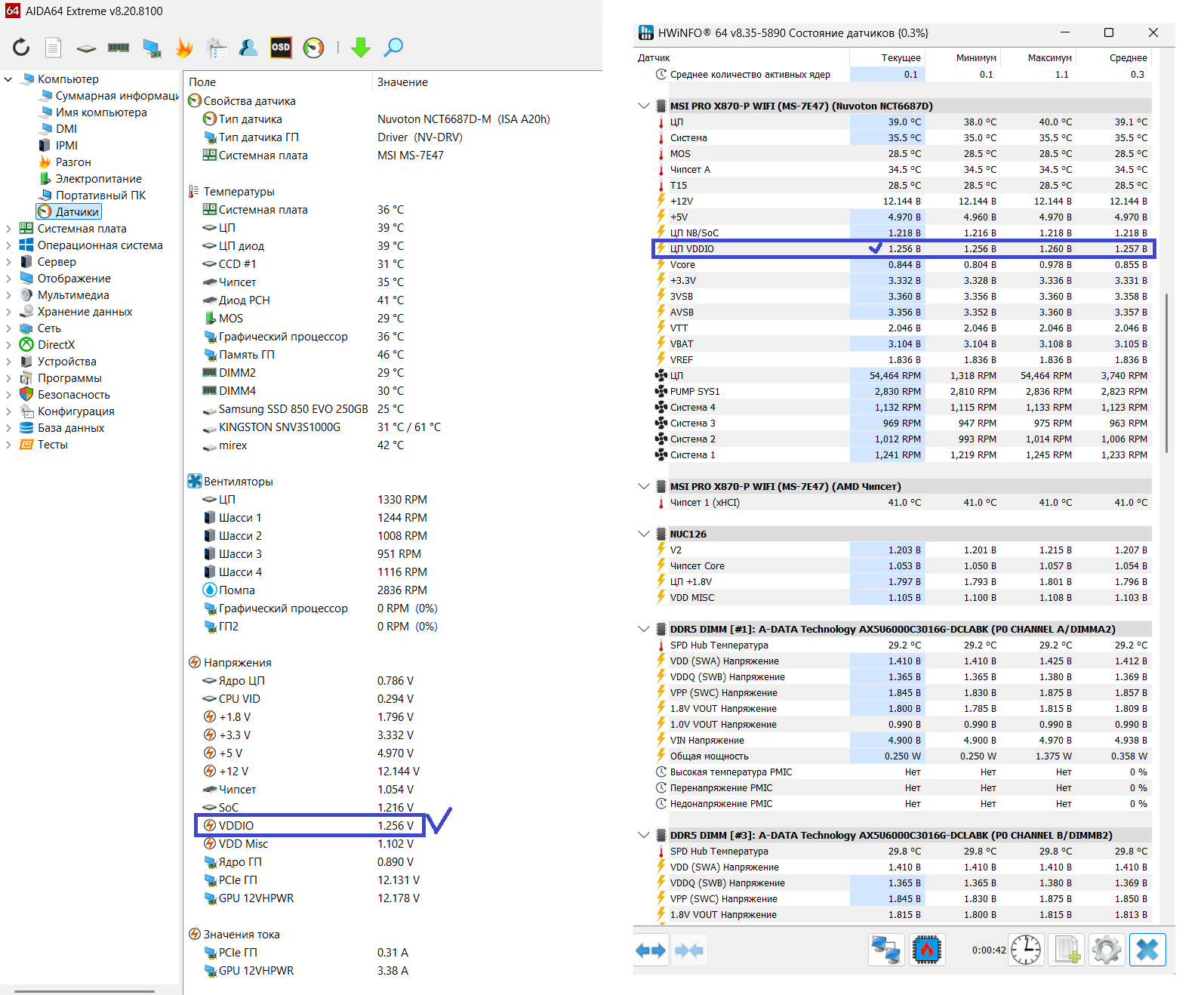Expand the Отображение tree node arrow
The height and width of the screenshot is (995, 1204).
coord(8,279)
